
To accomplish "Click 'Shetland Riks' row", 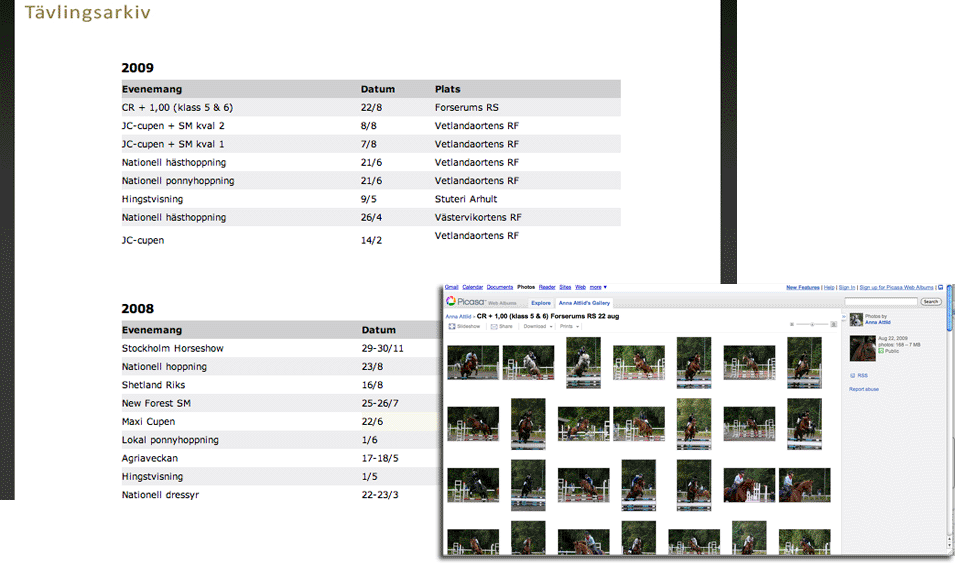I will pos(280,385).
